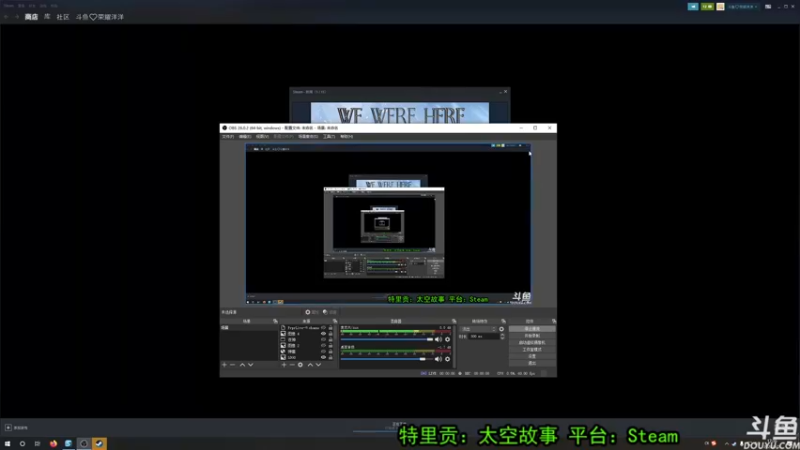
Task: Open OBS 工具 menu
Action: [x=329, y=137]
